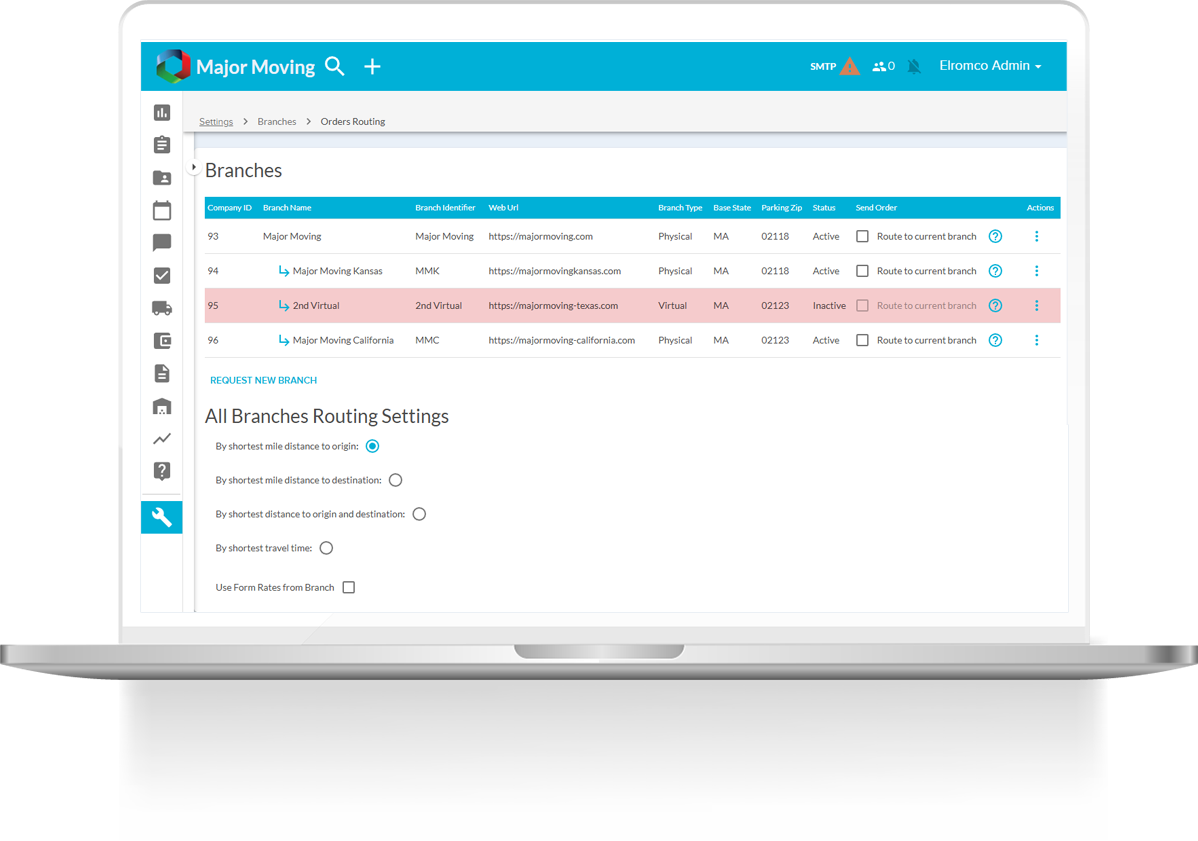Open actions menu for Major Moving row
This screenshot has height=841, width=1198.
(1036, 237)
